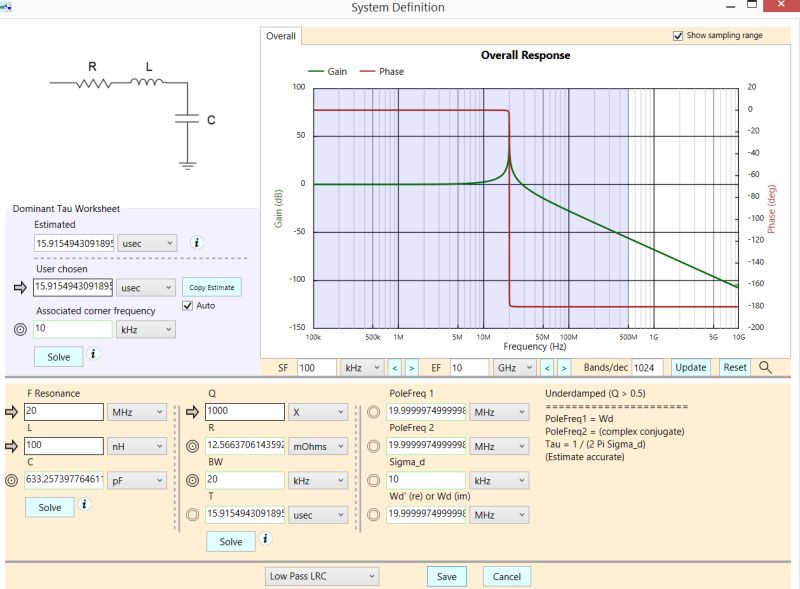Open the MHz unit dropdown for F Resonance

click(135, 411)
